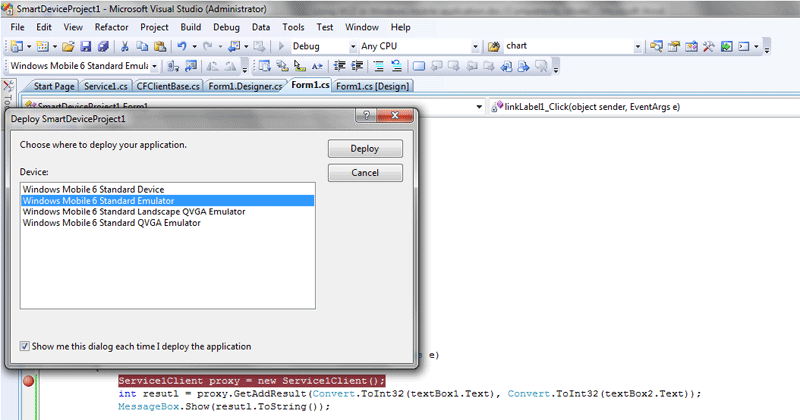Image resolution: width=800 pixels, height=420 pixels.
Task: Click the Cut scissors icon
Action: click(124, 46)
